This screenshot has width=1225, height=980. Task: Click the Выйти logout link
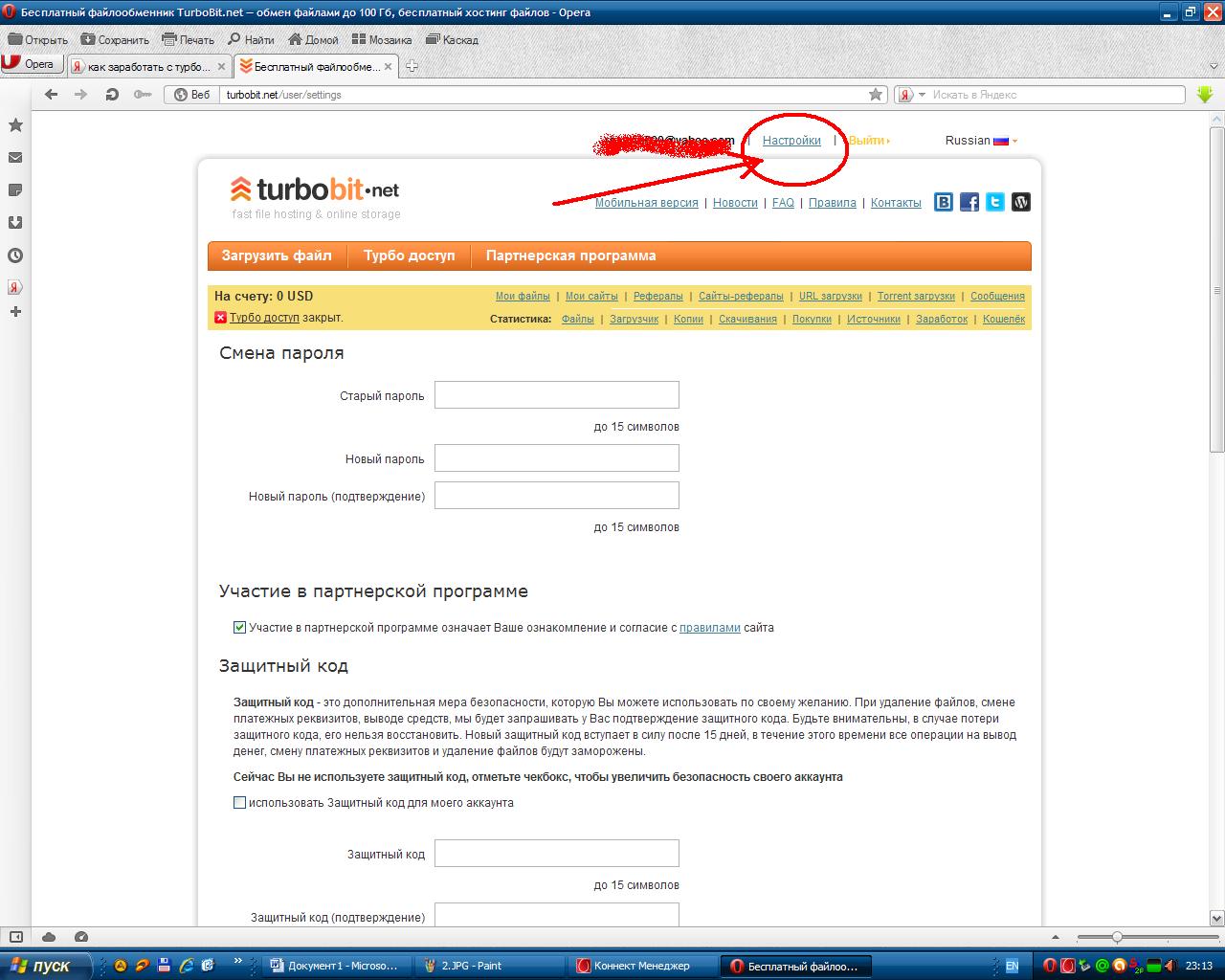tap(867, 140)
